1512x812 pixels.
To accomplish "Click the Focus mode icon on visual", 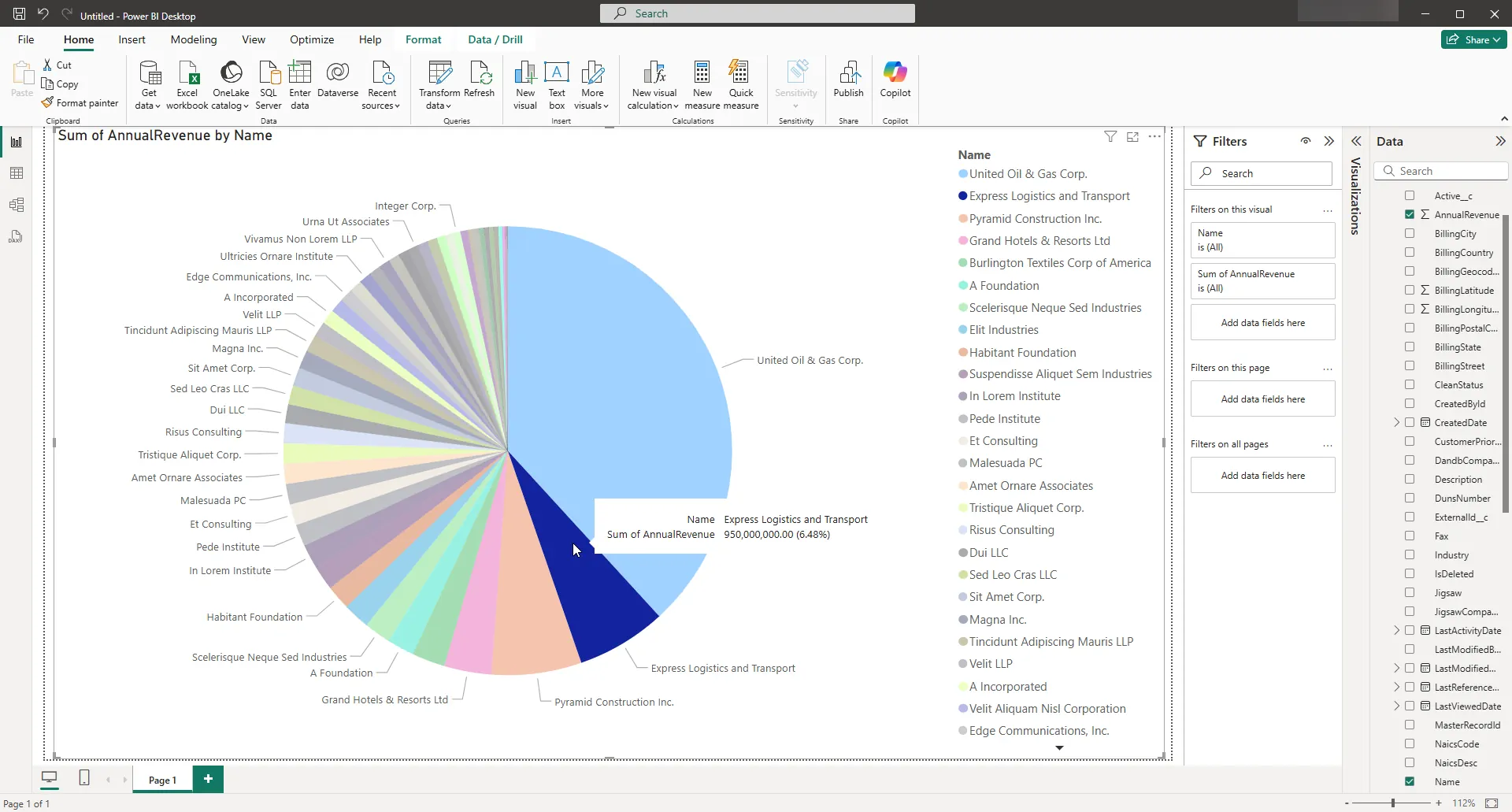I will pos(1132,137).
